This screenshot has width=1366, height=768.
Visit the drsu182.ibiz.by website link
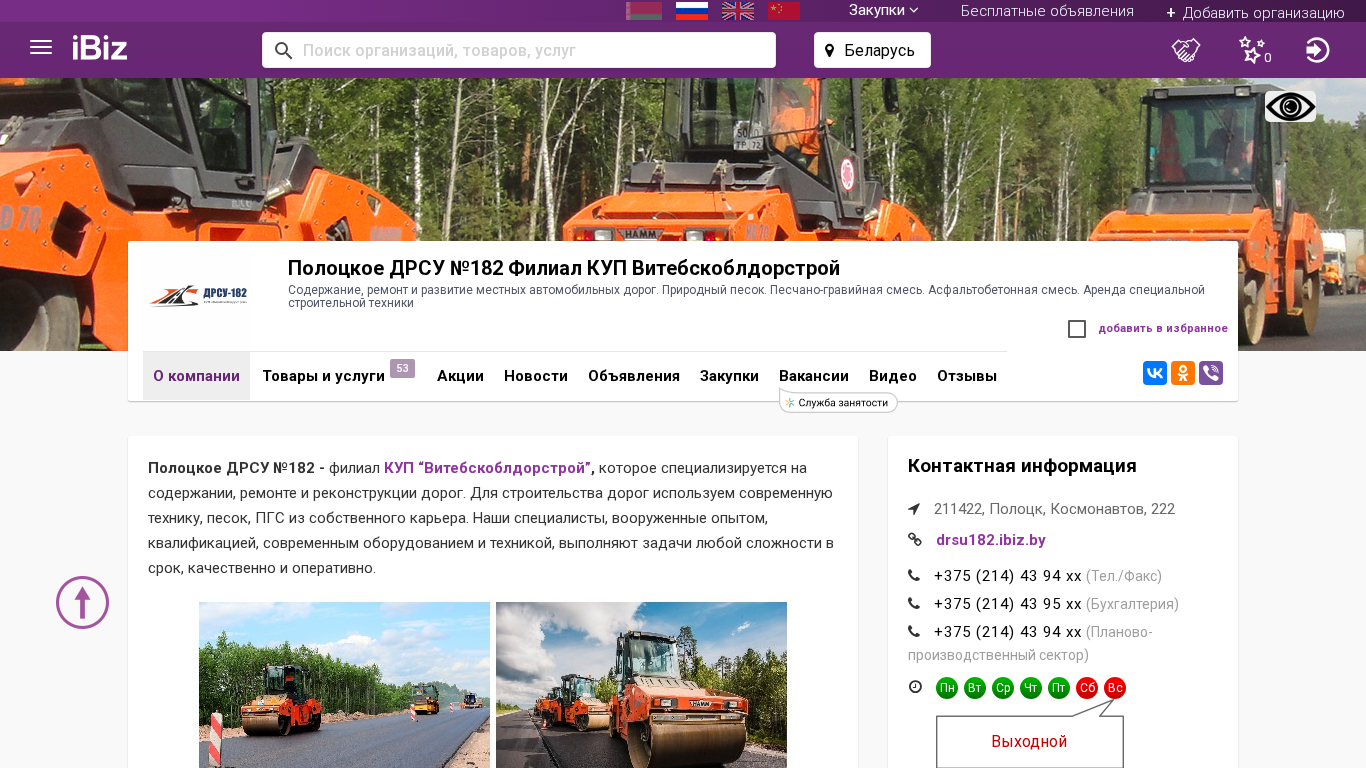(991, 540)
